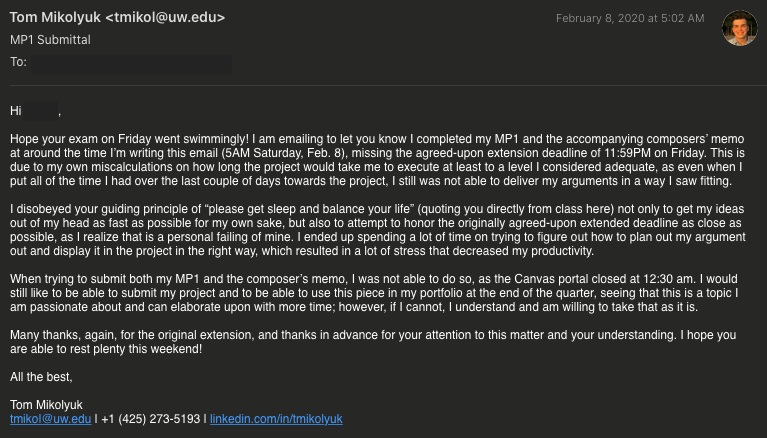767x438 pixels.
Task: Click the phone number +1 (425) 273-5193
Action: (x=150, y=419)
